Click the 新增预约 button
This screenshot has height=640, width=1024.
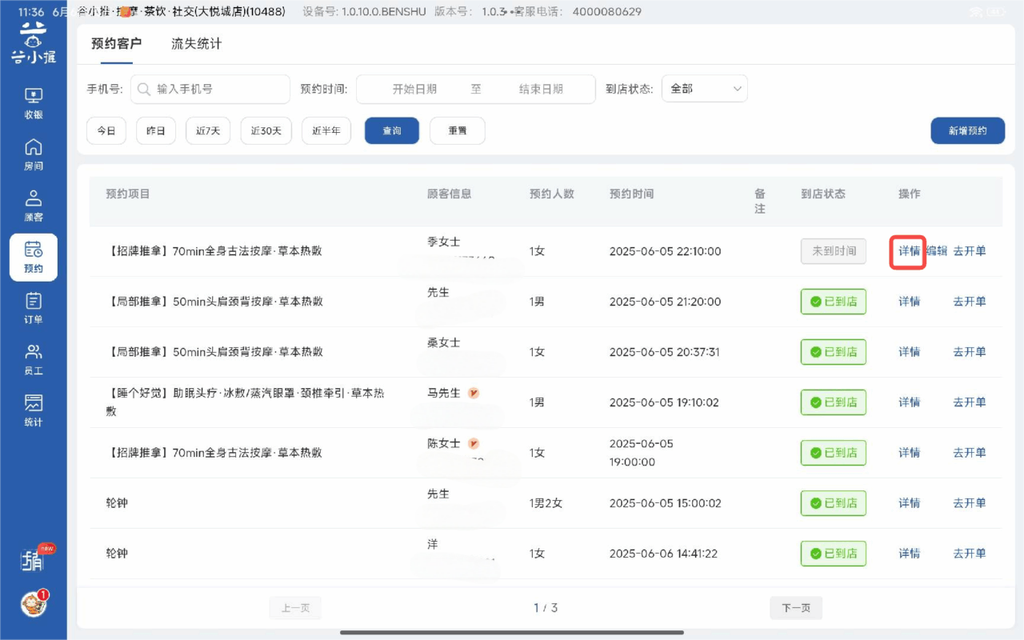968,131
